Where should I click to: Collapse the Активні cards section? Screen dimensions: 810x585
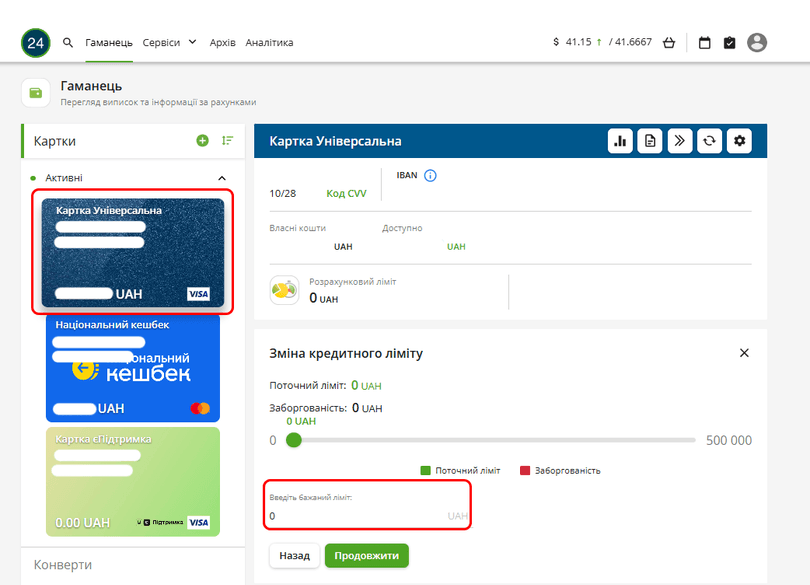point(222,178)
